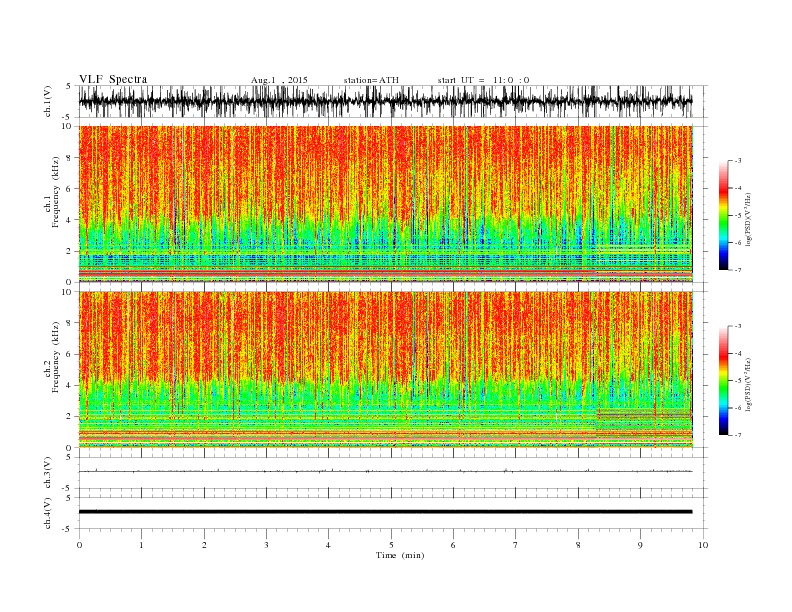Click the ch.1 PSD color scale bar

723,215
